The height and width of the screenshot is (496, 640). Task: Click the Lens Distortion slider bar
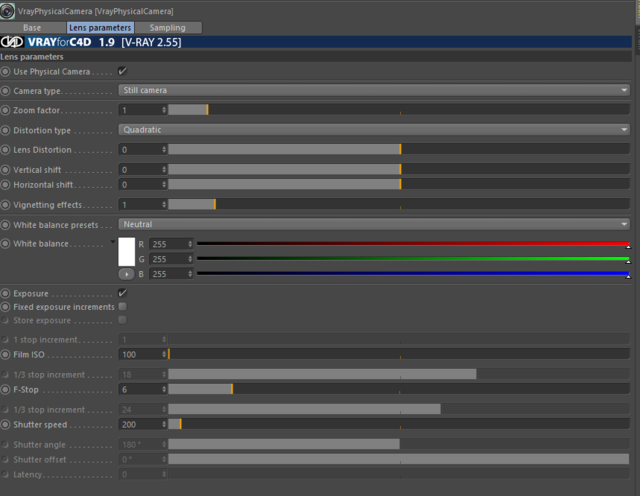click(399, 149)
